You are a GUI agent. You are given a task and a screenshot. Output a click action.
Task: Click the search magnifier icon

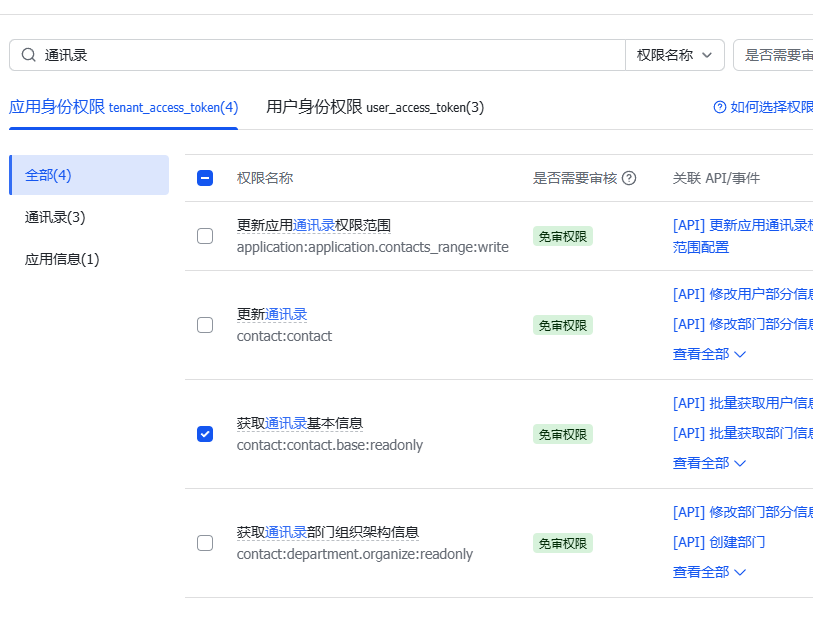pyautogui.click(x=28, y=55)
